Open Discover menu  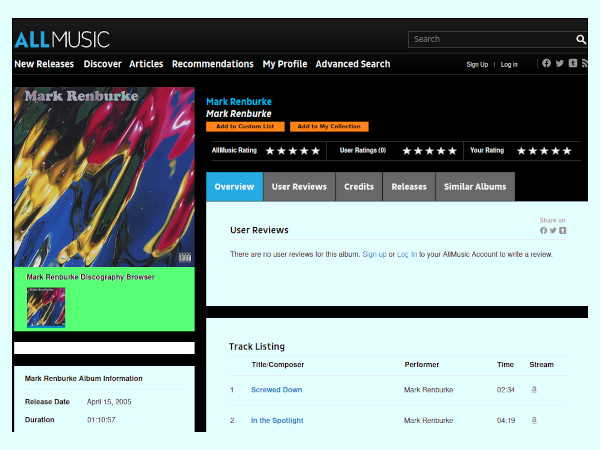[103, 64]
